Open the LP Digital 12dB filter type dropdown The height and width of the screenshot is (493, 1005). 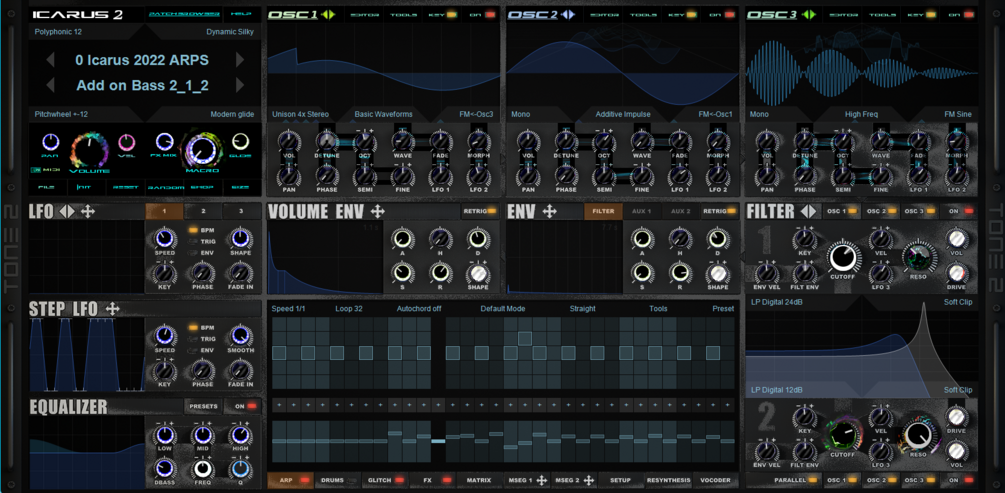point(777,390)
